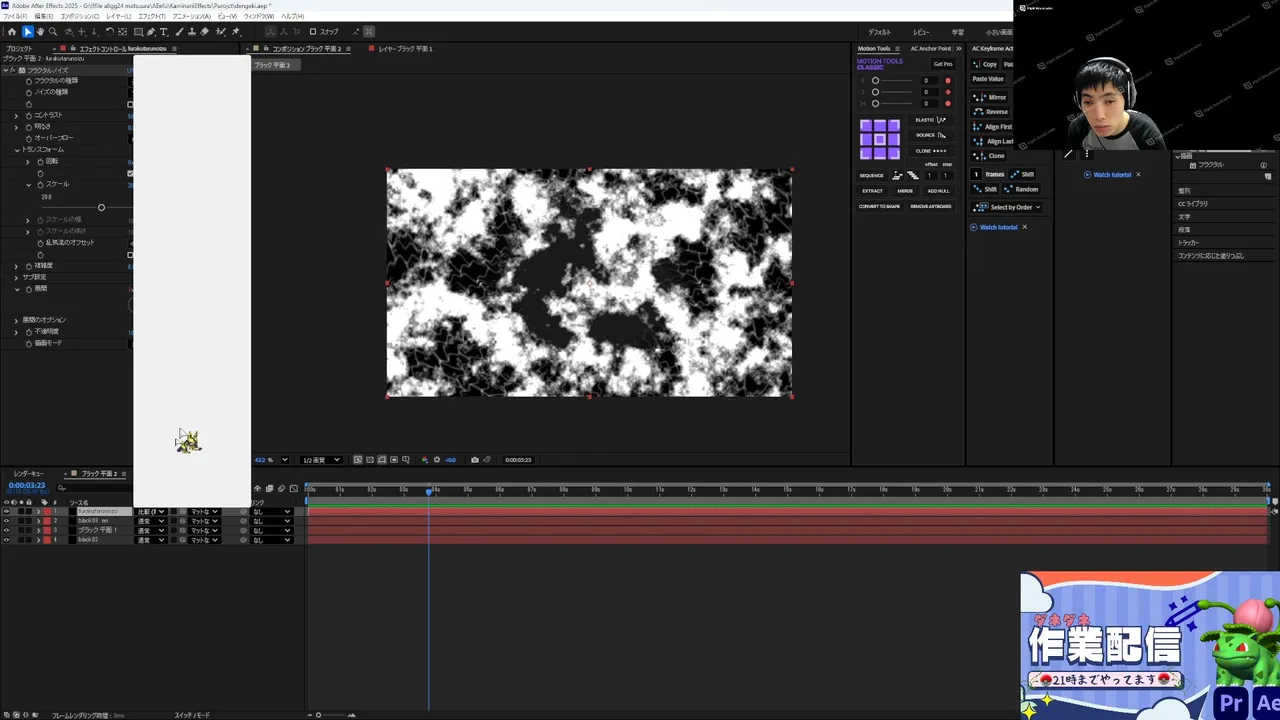Toggle stopwatch for 展開 property
The height and width of the screenshot is (720, 1280).
tap(29, 290)
